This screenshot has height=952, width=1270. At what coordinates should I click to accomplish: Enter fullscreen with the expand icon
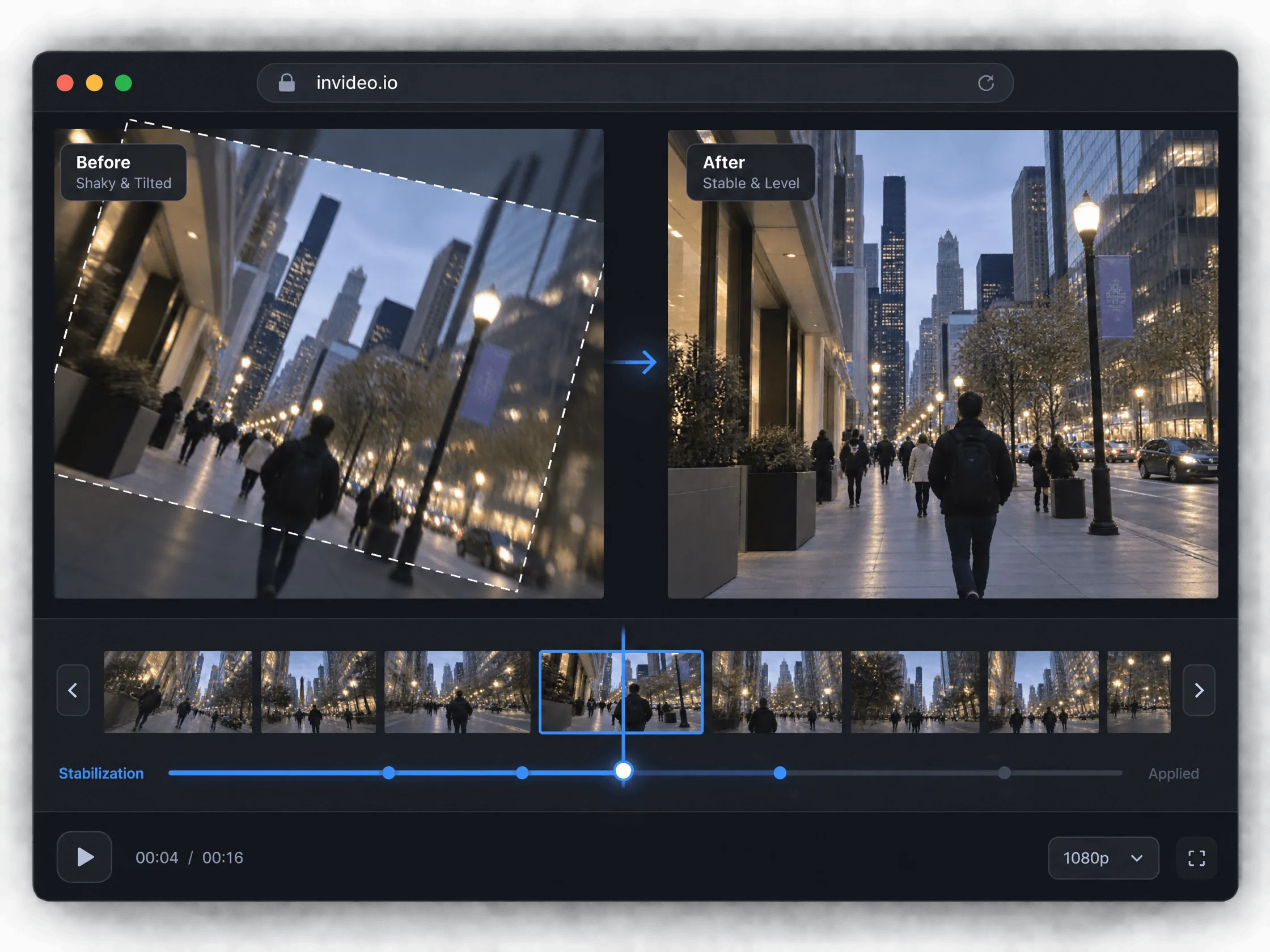(1196, 858)
